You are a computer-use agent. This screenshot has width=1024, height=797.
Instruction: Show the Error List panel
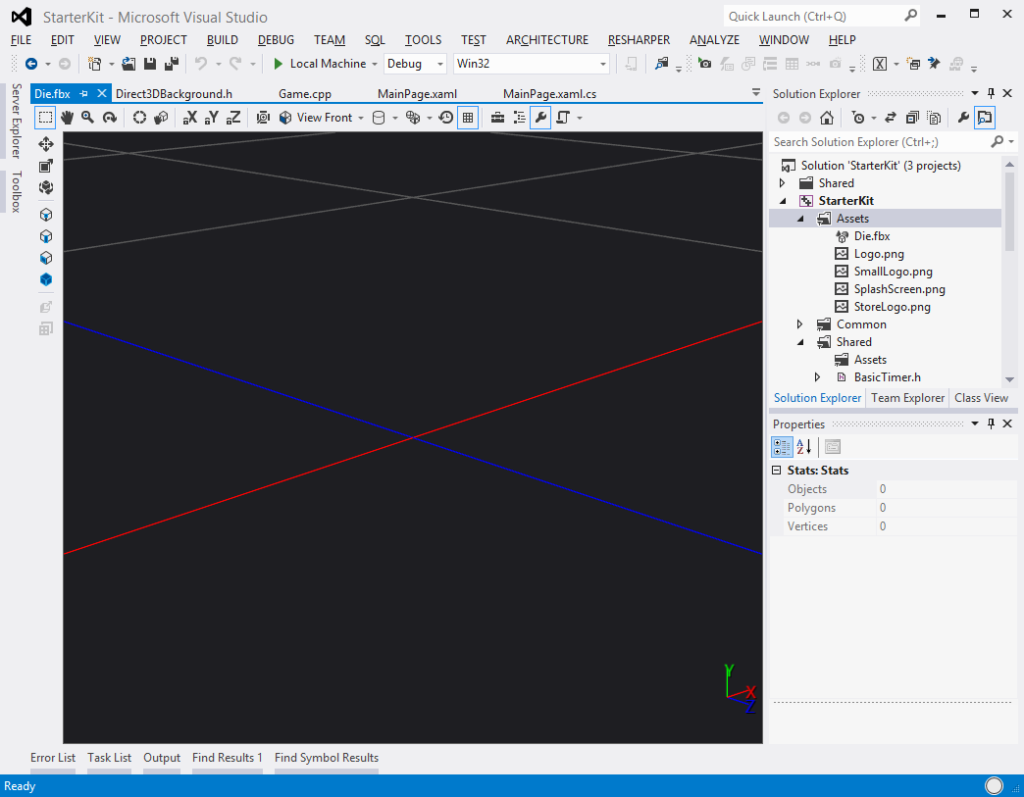click(x=52, y=757)
